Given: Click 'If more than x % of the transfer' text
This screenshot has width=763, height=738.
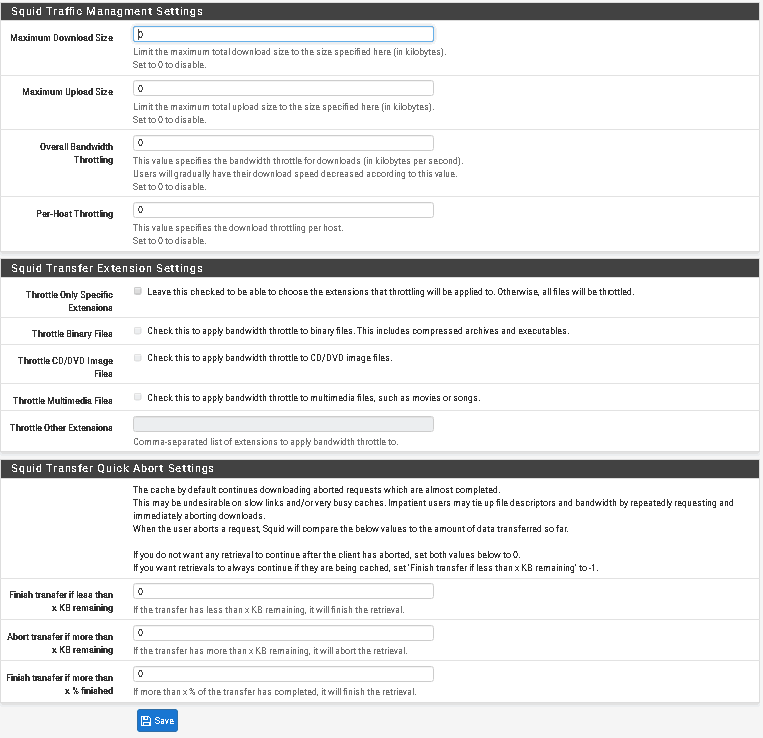Looking at the screenshot, I should (x=275, y=692).
